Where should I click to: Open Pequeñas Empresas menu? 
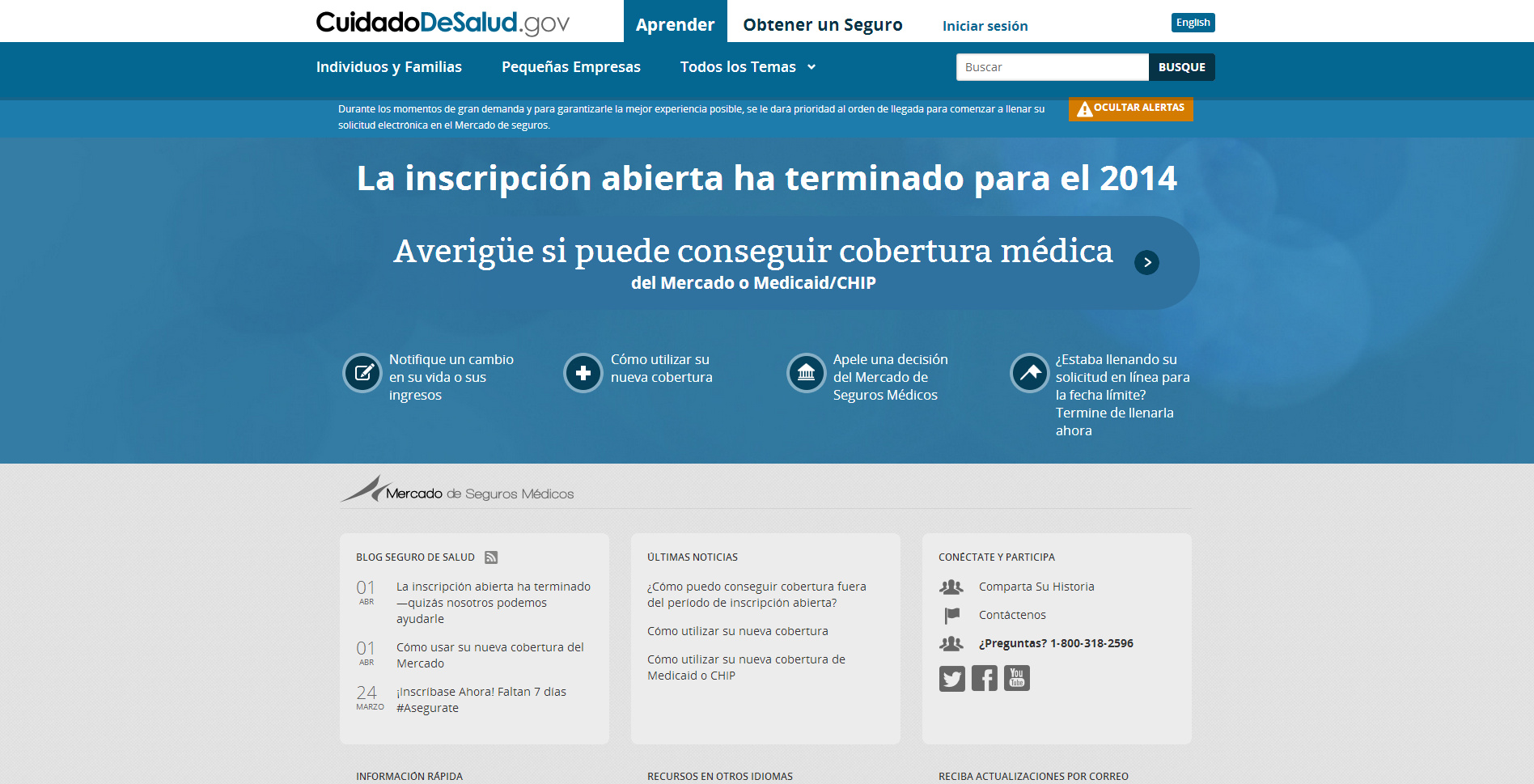570,67
